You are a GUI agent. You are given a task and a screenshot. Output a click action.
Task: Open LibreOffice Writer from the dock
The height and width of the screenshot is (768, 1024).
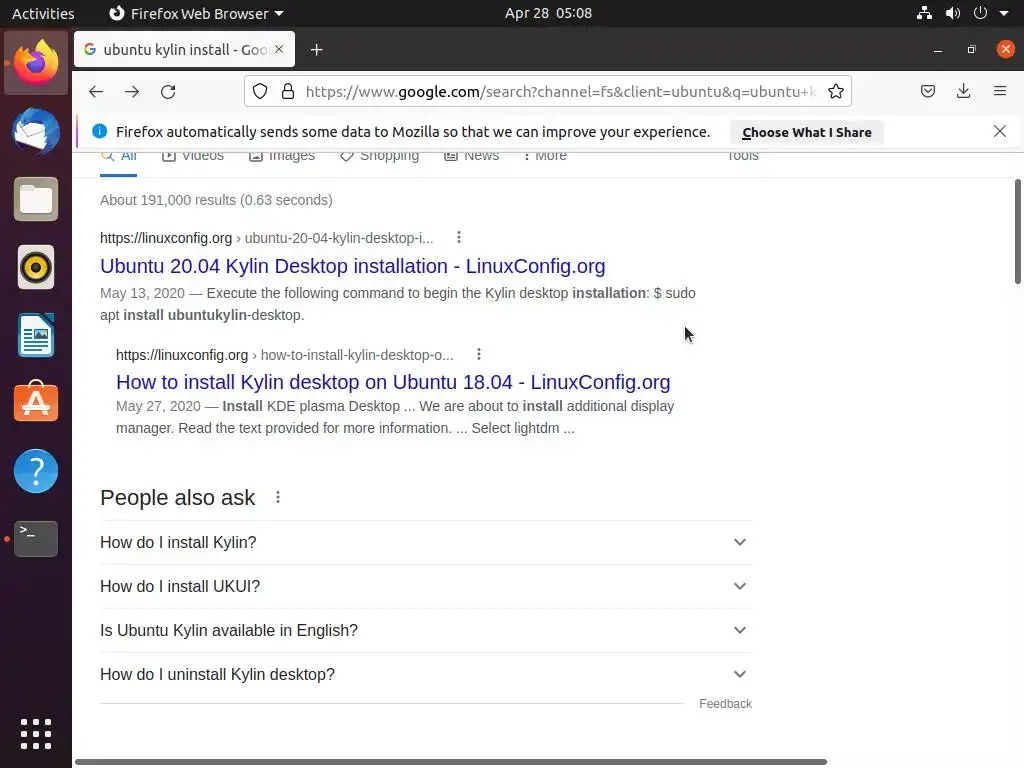(36, 335)
